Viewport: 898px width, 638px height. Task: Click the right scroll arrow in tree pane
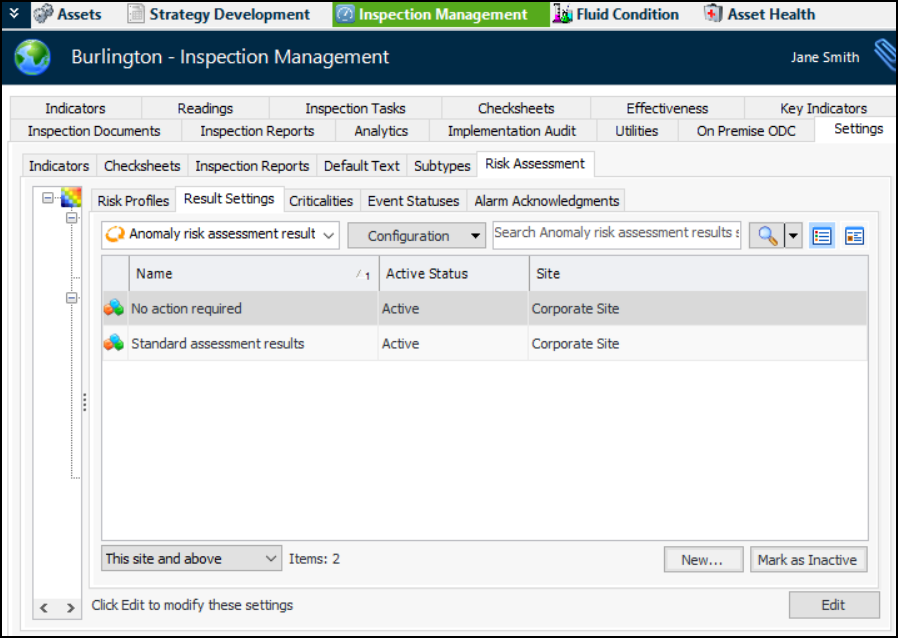(x=70, y=608)
